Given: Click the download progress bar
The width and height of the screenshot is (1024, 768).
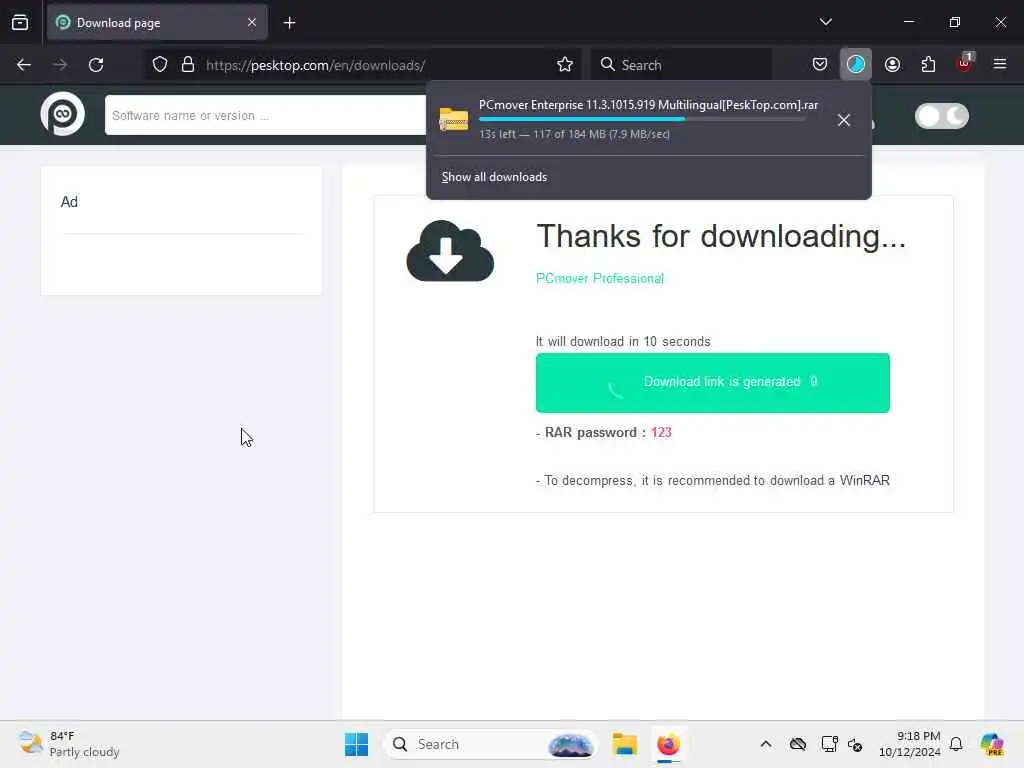Looking at the screenshot, I should [642, 120].
